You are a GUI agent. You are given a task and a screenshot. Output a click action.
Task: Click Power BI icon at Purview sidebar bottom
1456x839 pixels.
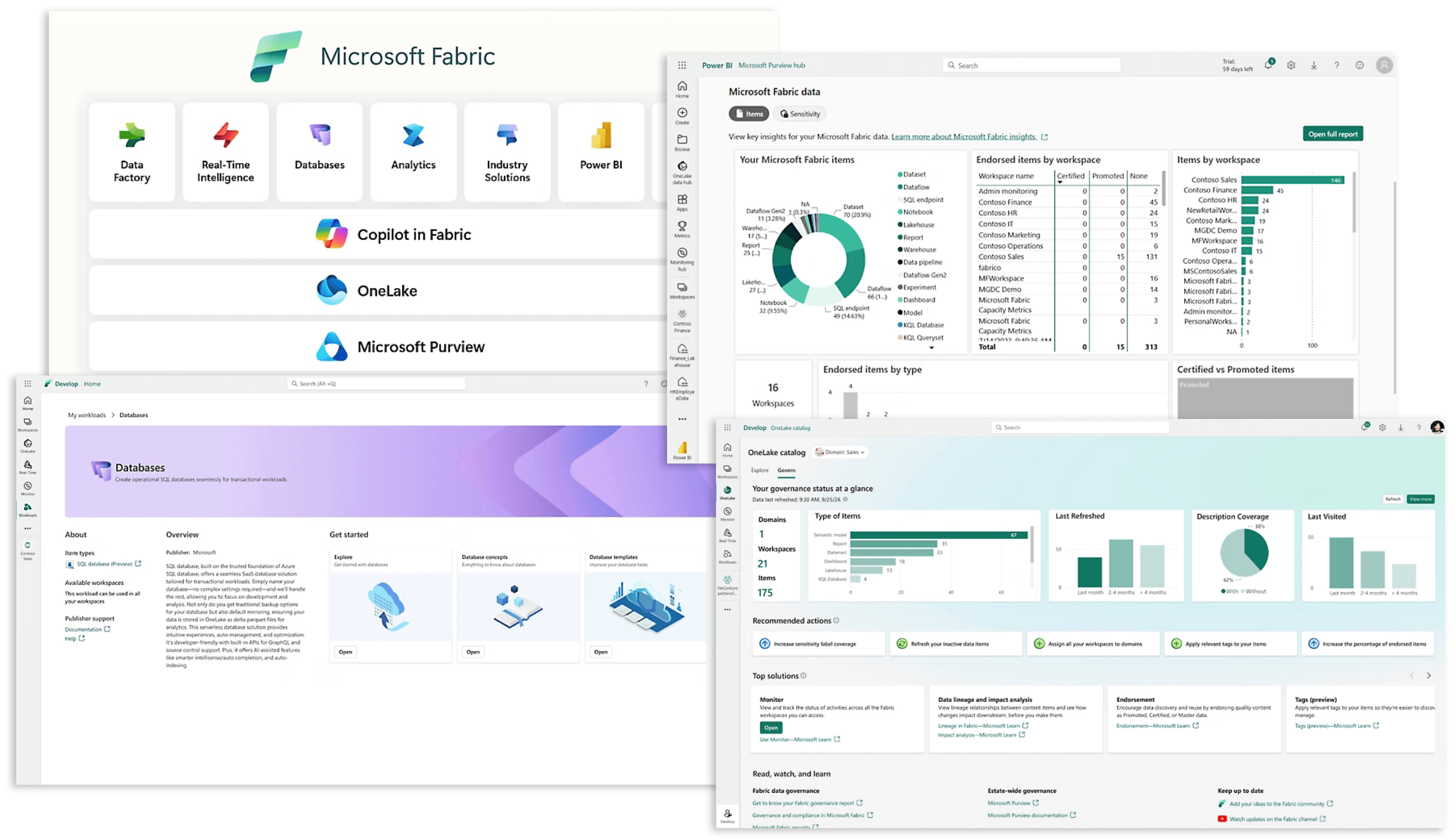[x=682, y=450]
